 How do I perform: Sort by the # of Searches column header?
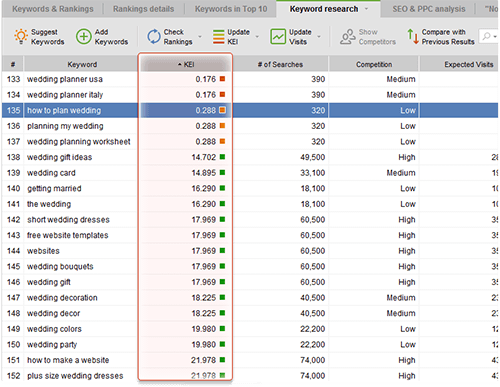(280, 64)
